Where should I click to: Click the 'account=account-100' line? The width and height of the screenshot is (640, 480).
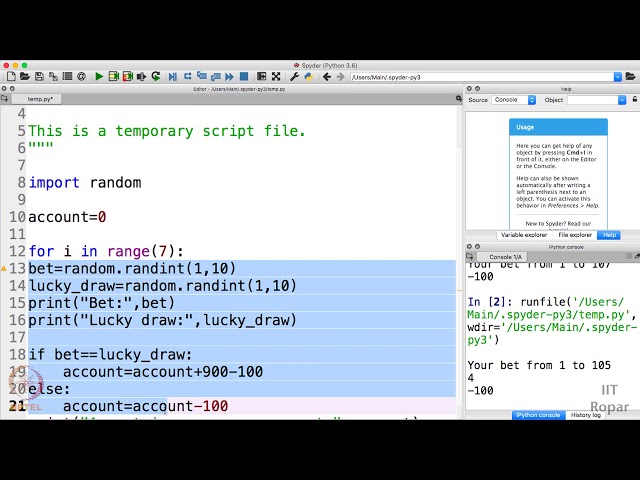[x=145, y=406]
